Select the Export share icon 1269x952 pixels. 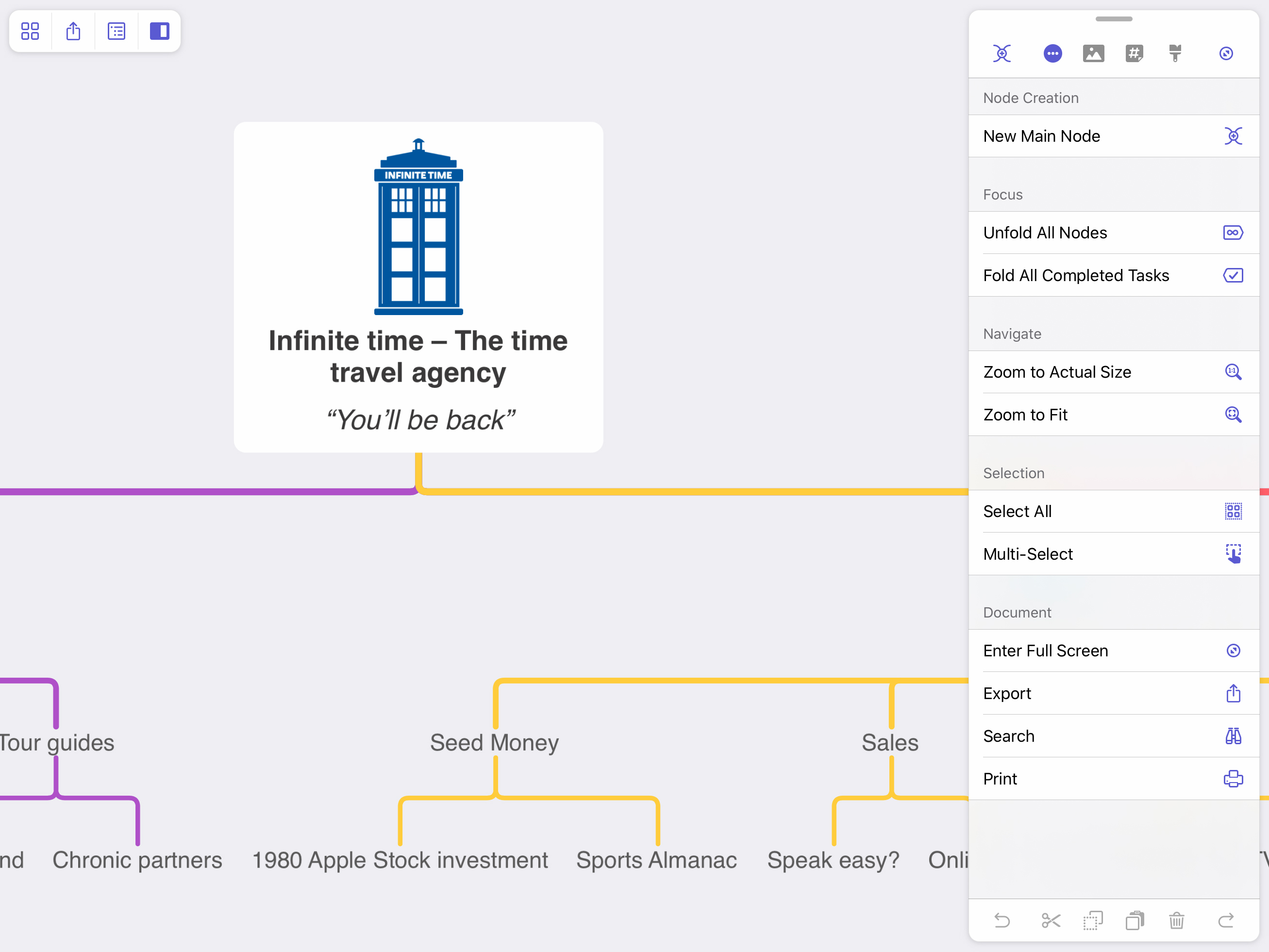(1233, 693)
